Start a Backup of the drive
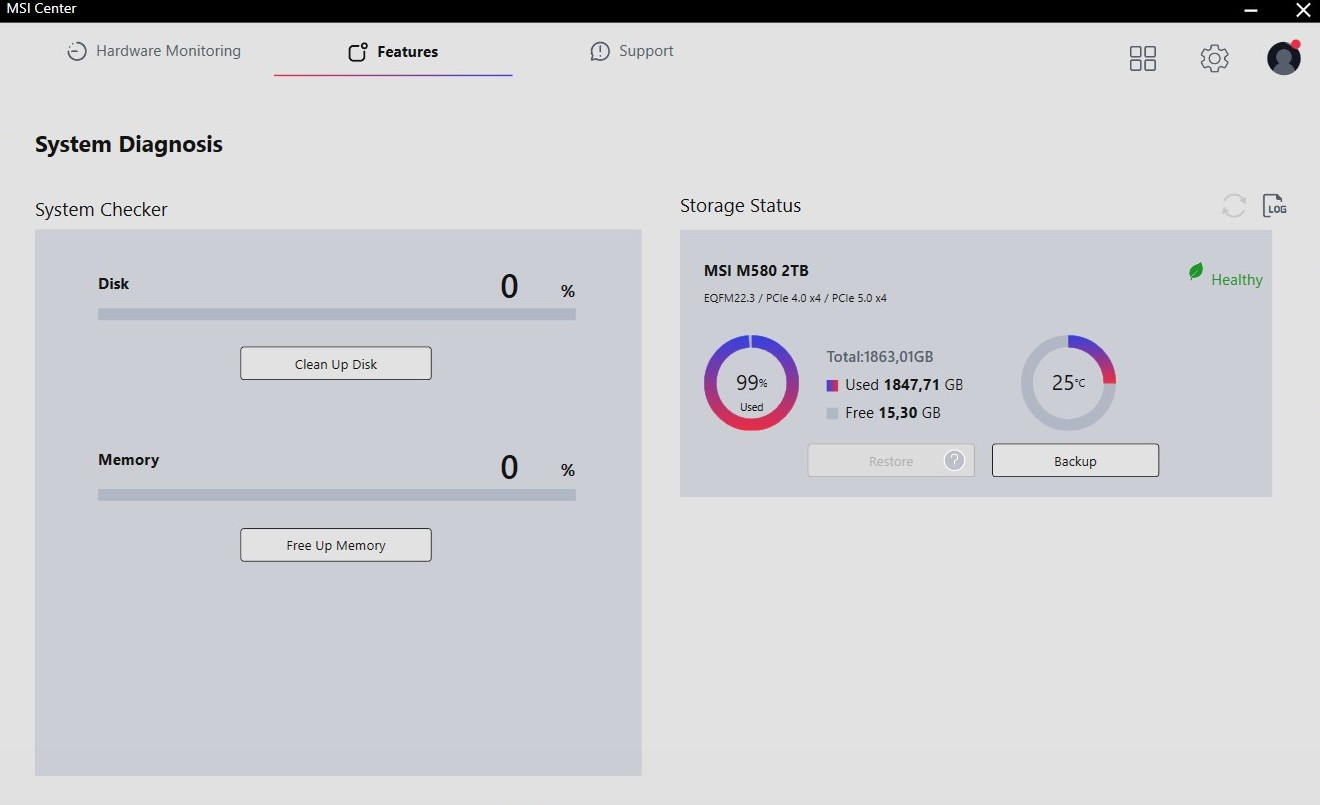 click(1075, 460)
